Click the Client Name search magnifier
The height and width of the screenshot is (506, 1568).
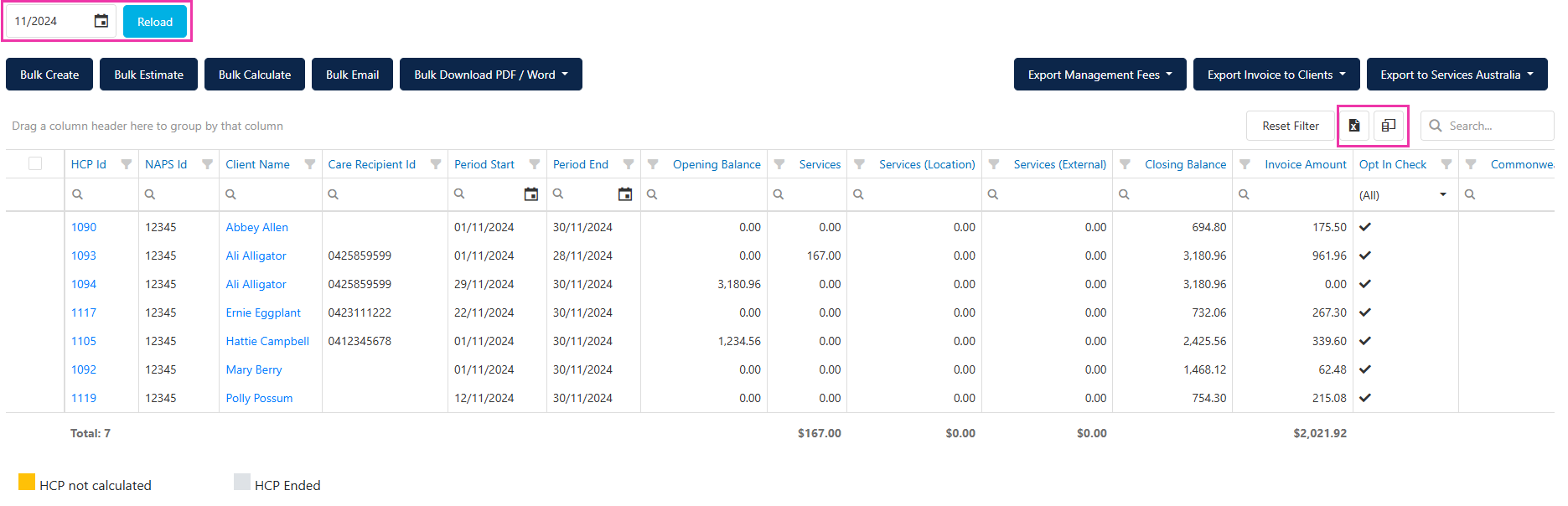click(x=230, y=194)
